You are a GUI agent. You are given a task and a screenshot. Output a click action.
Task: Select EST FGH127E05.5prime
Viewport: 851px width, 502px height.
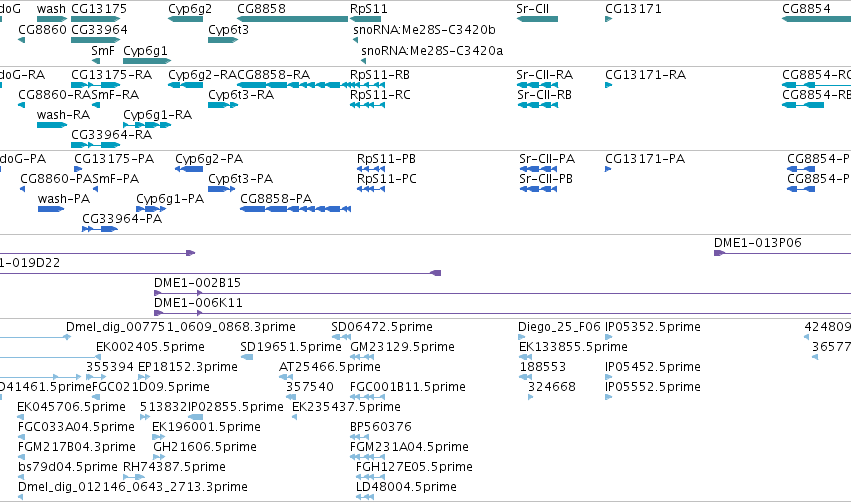click(x=414, y=467)
